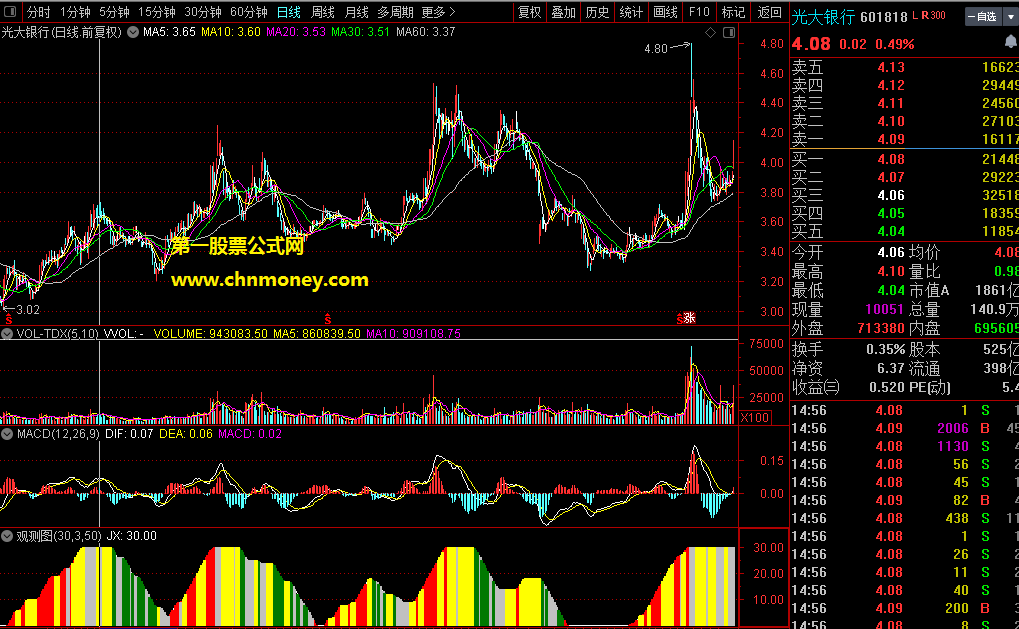Switch to 5分钟 period
Viewport: 1019px width, 629px height.
tap(114, 12)
